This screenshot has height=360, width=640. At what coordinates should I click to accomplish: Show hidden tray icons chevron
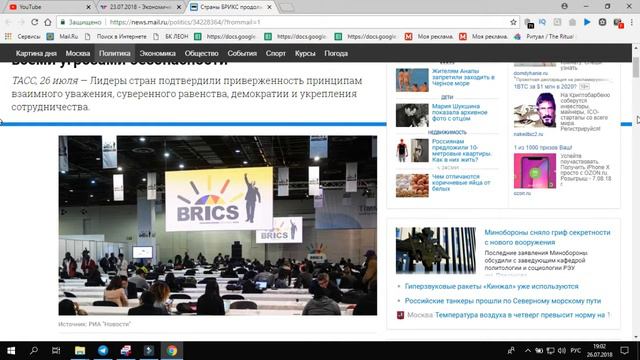(528, 351)
